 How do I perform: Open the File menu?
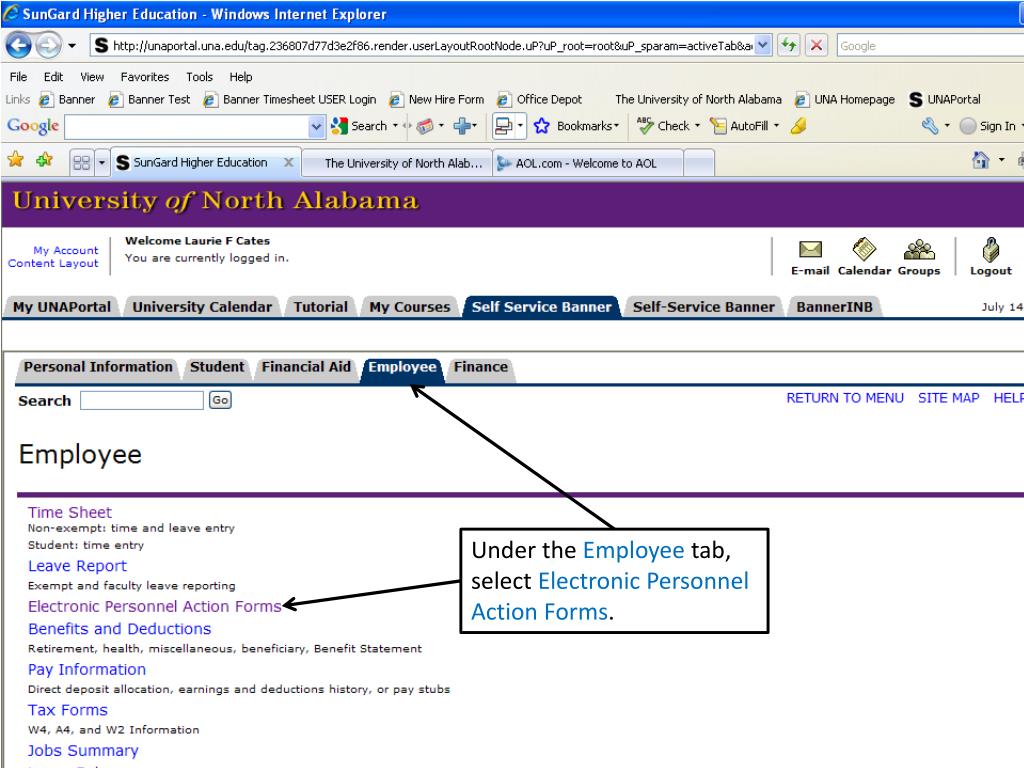[18, 76]
